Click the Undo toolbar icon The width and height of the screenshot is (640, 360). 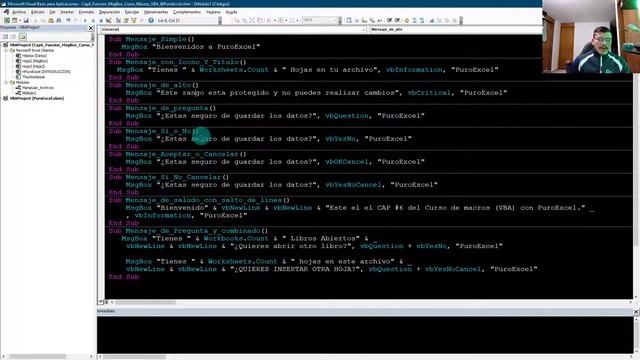coord(68,20)
